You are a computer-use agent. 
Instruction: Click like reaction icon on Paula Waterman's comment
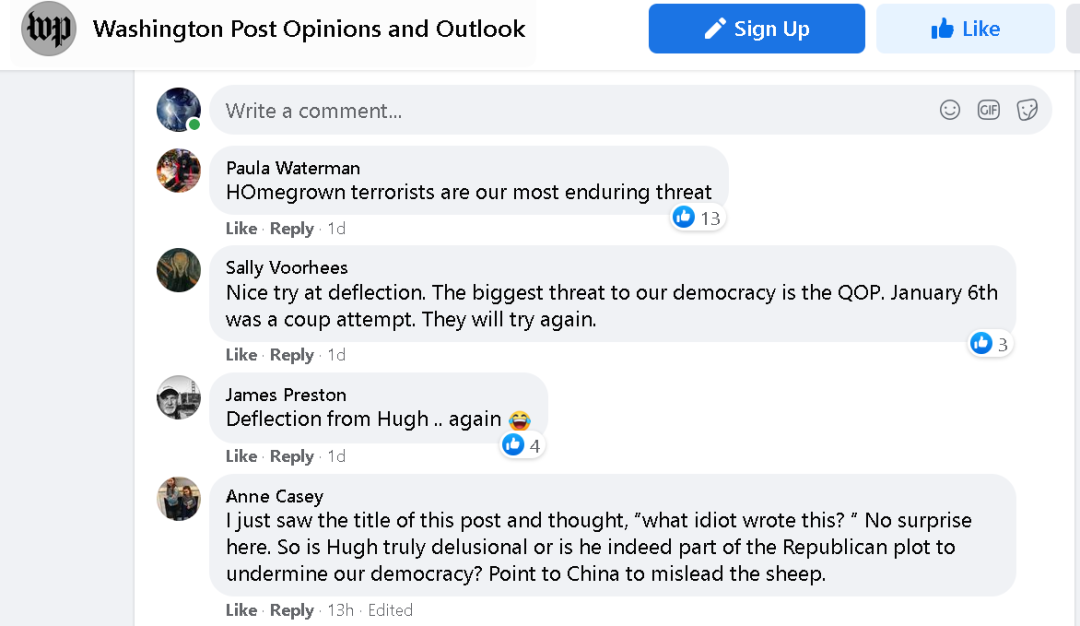pos(684,217)
